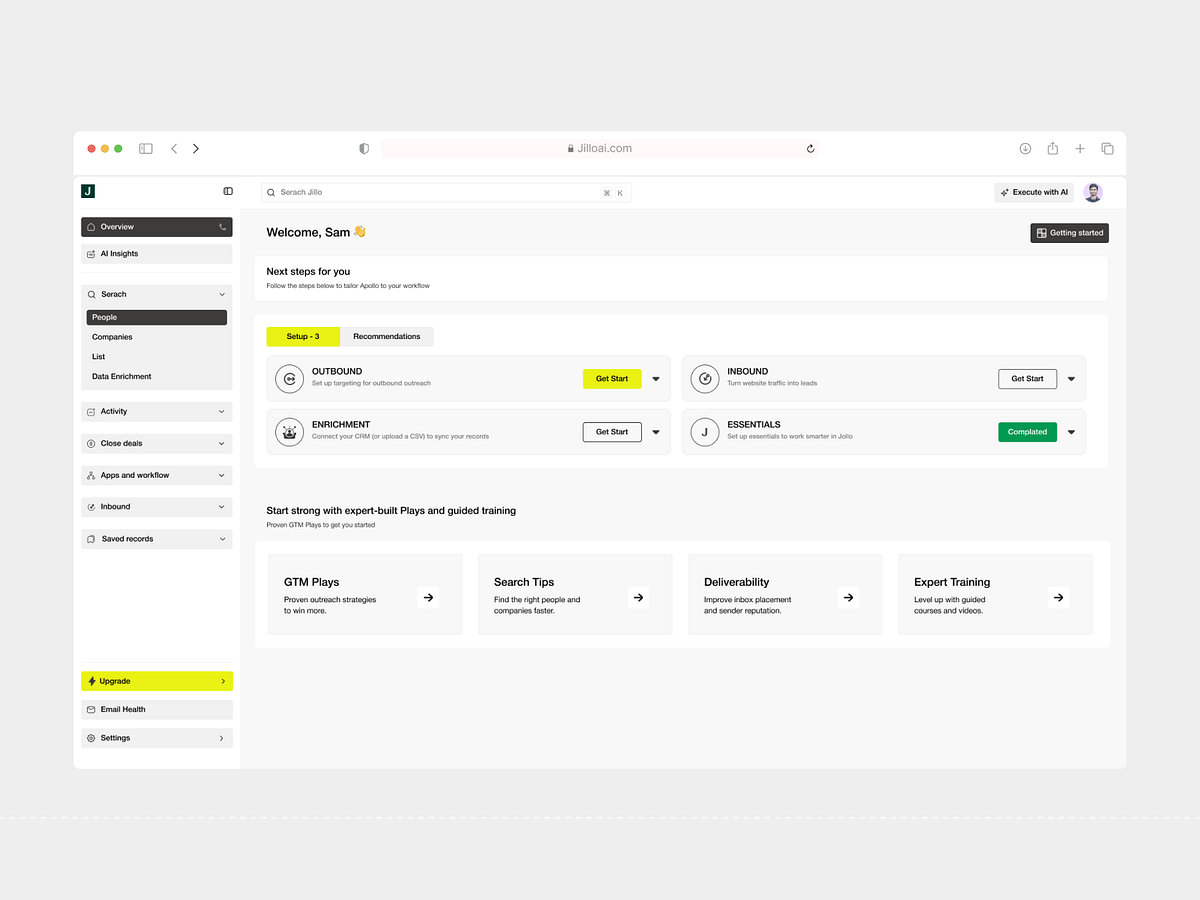
Task: Click the privacy shield icon
Action: coord(364,148)
